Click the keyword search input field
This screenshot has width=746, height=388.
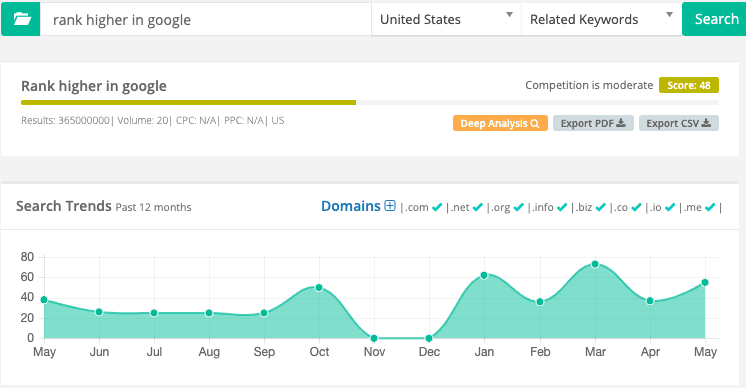coord(206,19)
